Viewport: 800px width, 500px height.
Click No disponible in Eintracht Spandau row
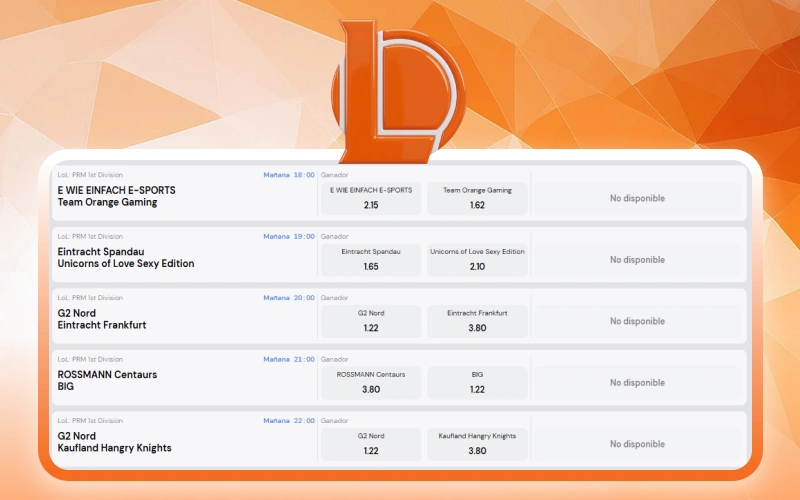point(637,260)
